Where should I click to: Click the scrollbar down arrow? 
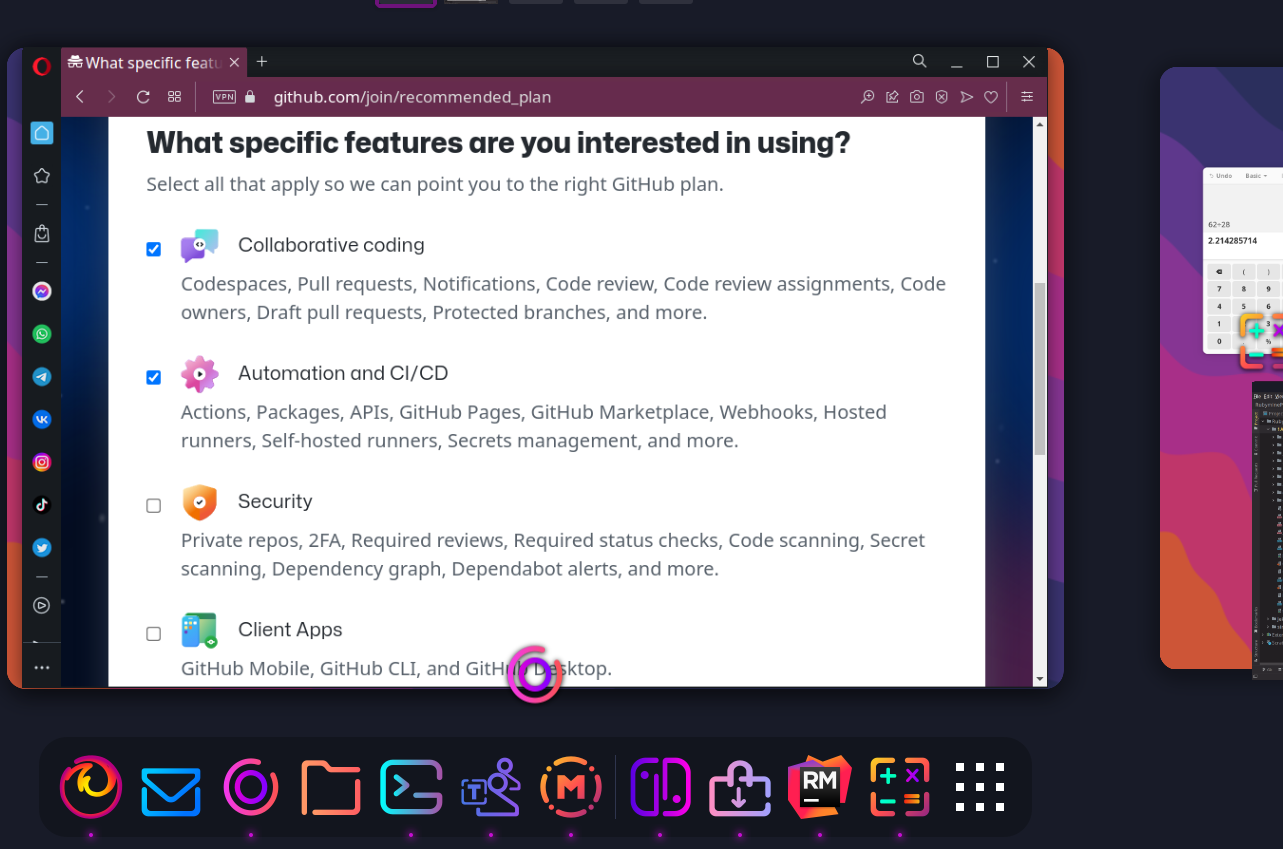[1040, 679]
